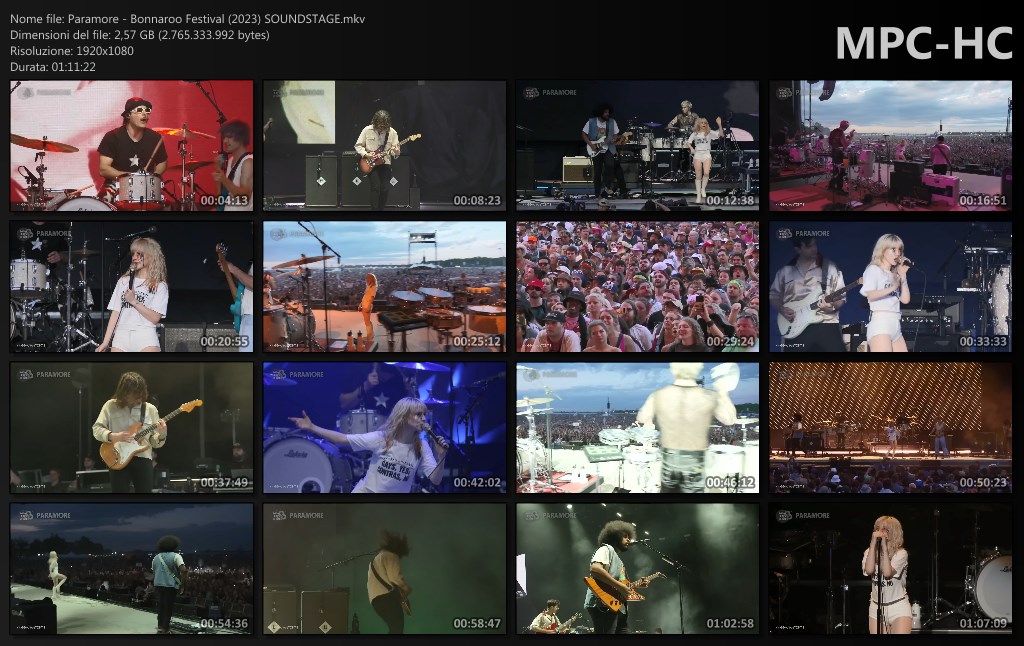Select the crowd-view thumbnail at 00:16:51
Screen dimensions: 1024x646
(x=890, y=146)
